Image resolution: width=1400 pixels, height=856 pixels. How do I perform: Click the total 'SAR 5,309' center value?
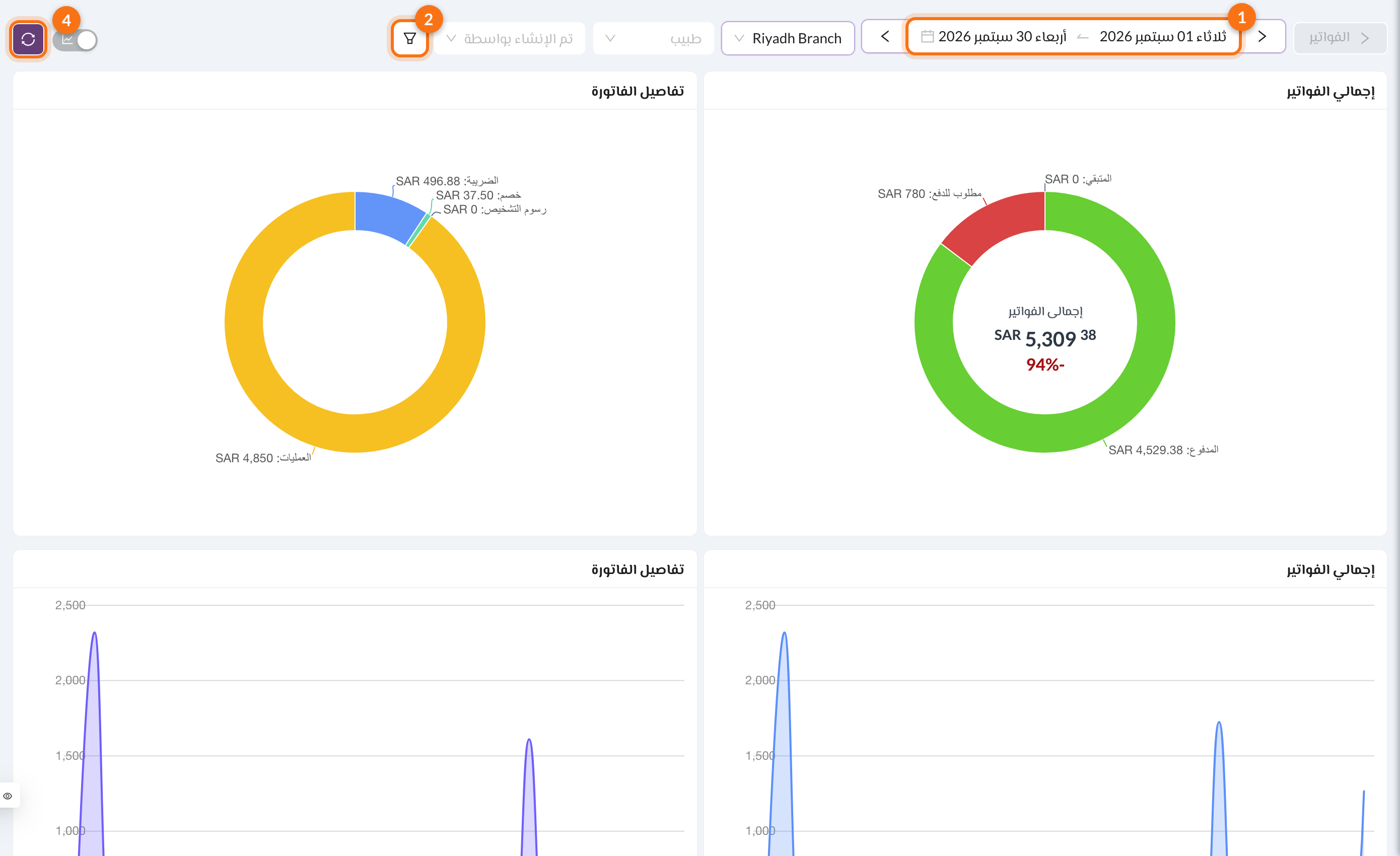pyautogui.click(x=1045, y=338)
